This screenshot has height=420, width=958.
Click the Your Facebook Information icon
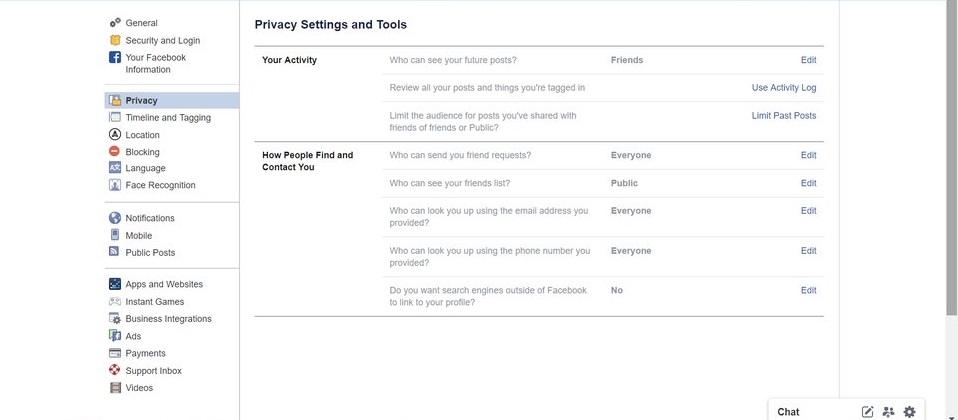[115, 58]
